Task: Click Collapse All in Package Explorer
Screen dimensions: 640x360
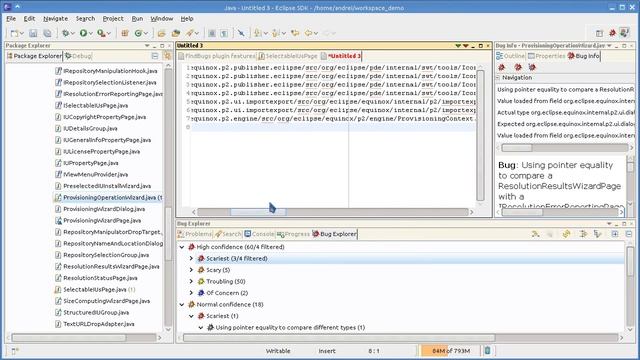Action: 155,56
